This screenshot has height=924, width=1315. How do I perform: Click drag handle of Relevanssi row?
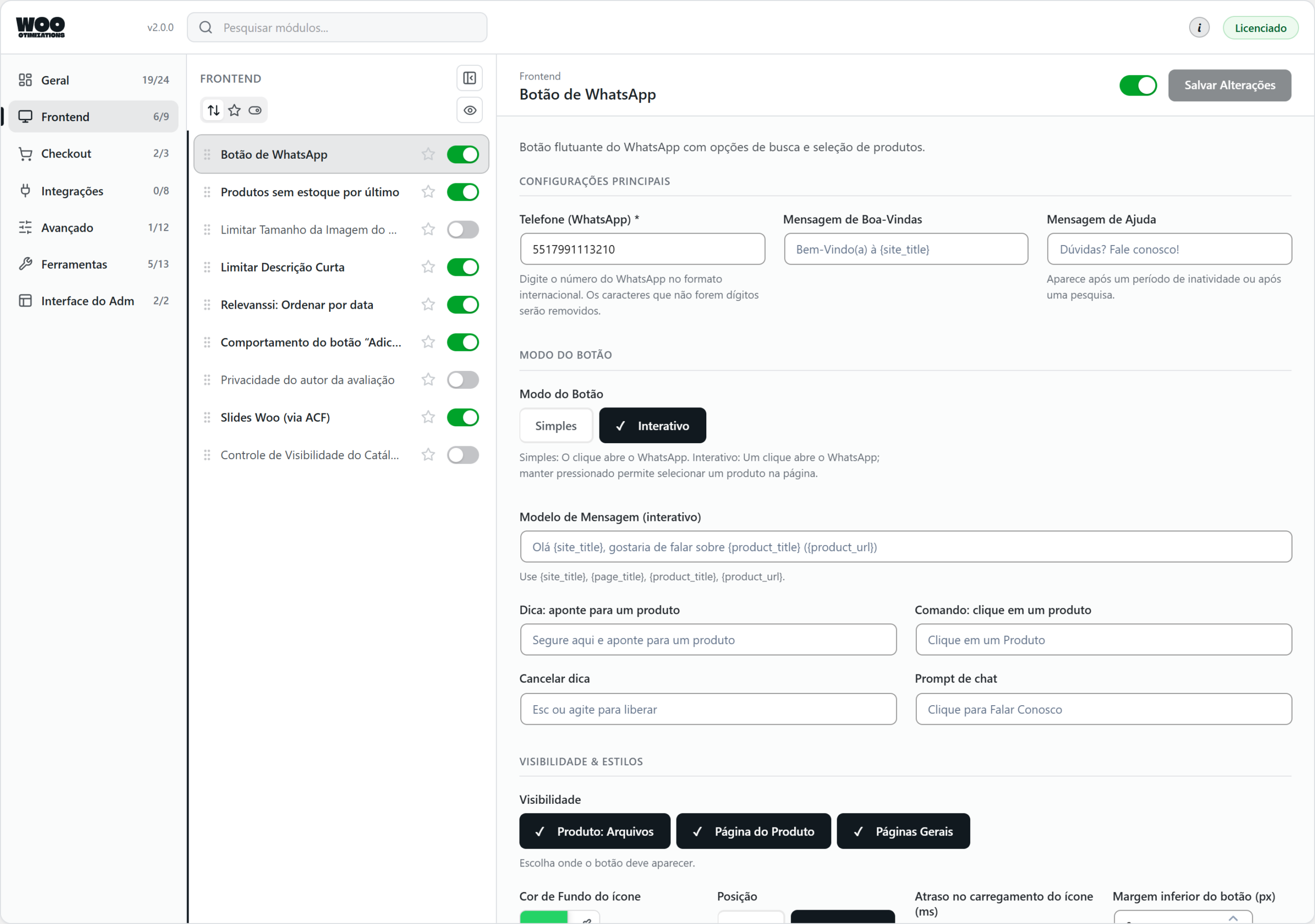(x=207, y=305)
